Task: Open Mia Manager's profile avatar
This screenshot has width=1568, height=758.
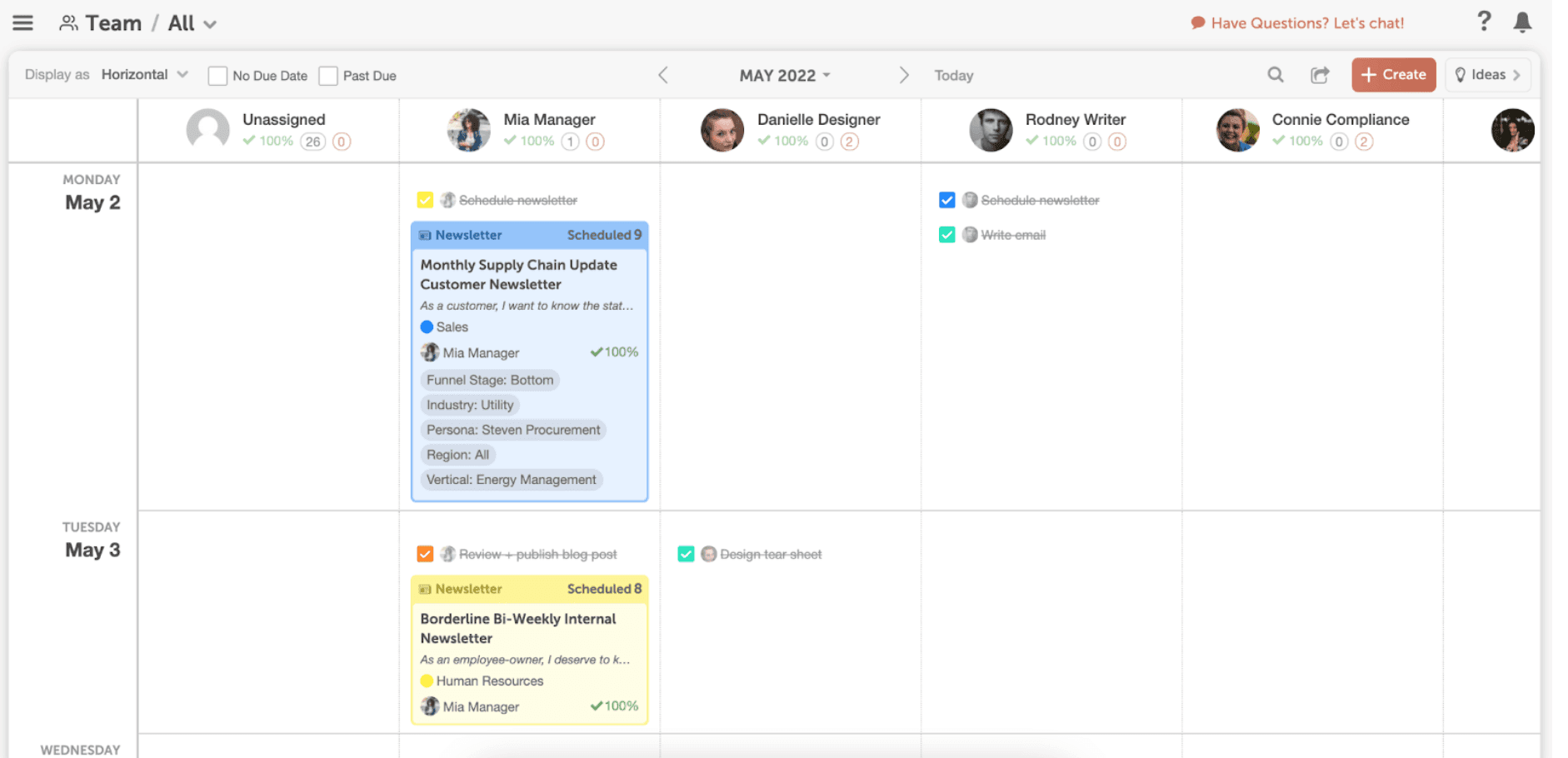Action: [469, 130]
